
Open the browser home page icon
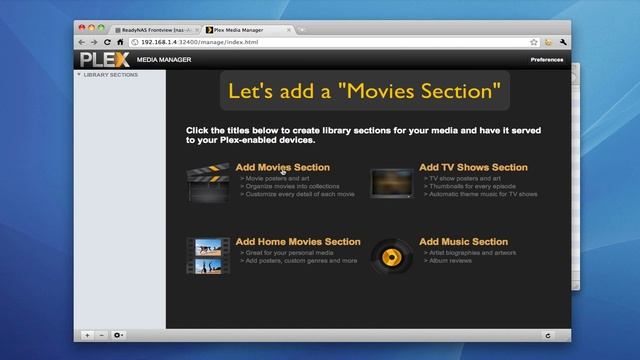120,42
